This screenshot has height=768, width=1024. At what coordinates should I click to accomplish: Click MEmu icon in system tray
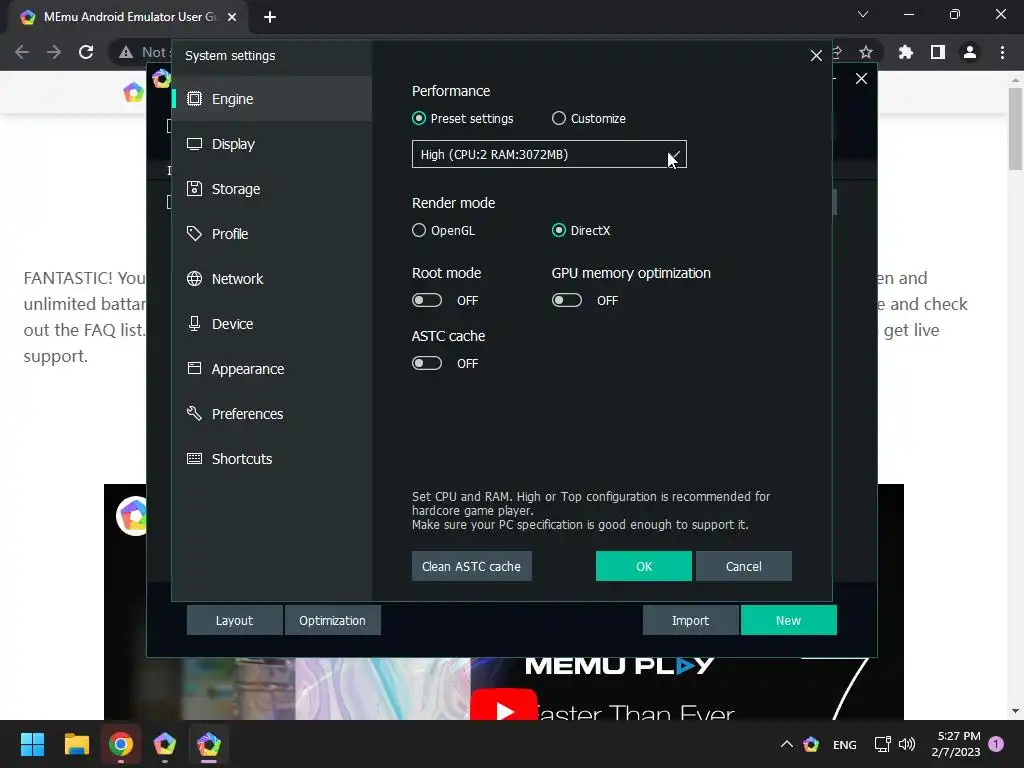[811, 744]
